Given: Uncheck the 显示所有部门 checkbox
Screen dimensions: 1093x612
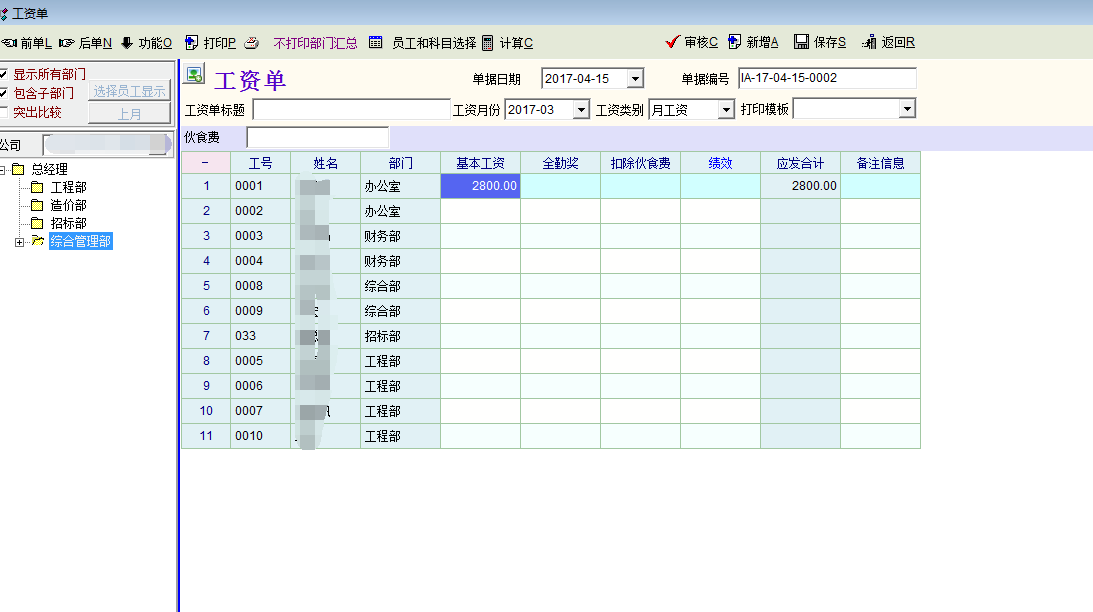Looking at the screenshot, I should tap(4, 74).
